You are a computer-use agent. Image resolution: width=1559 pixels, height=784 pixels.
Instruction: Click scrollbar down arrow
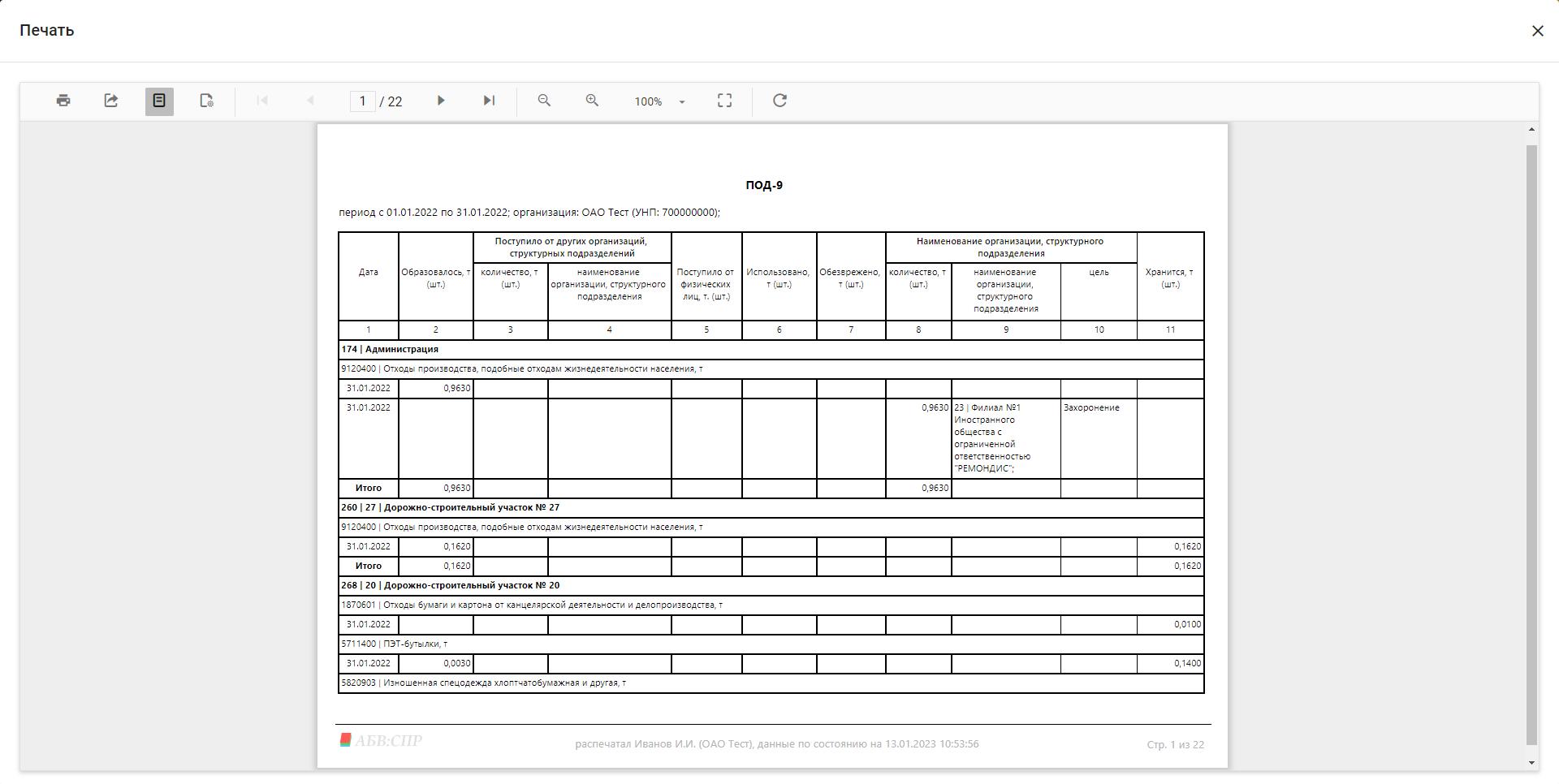click(1532, 763)
